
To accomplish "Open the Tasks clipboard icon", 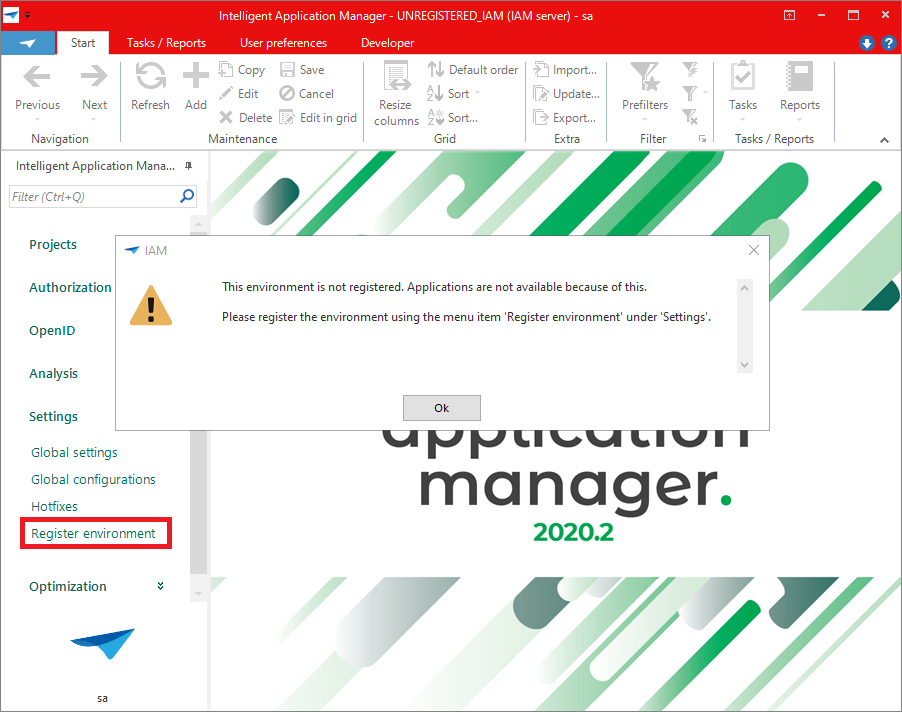I will (743, 76).
